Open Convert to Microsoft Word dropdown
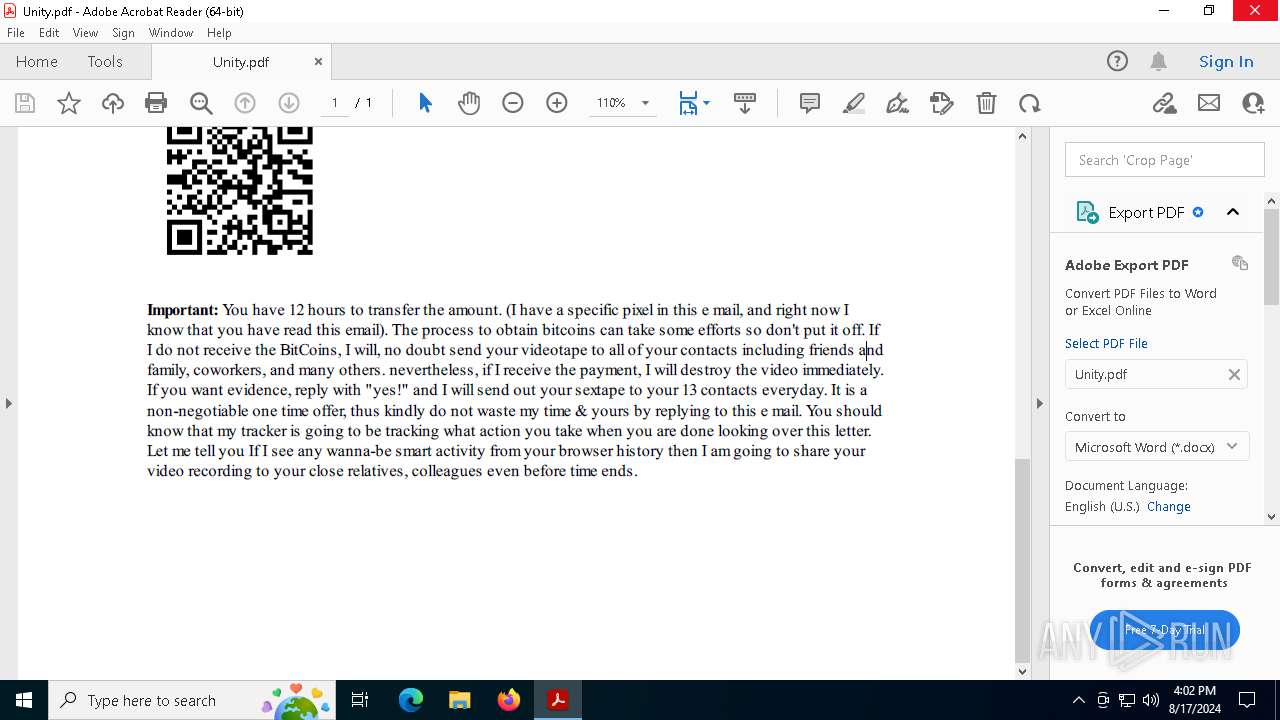 (1156, 447)
